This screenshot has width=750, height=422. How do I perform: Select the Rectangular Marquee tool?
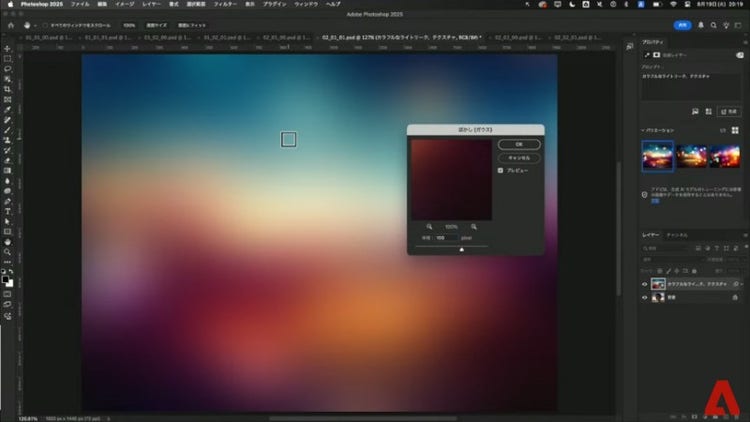coord(7,58)
